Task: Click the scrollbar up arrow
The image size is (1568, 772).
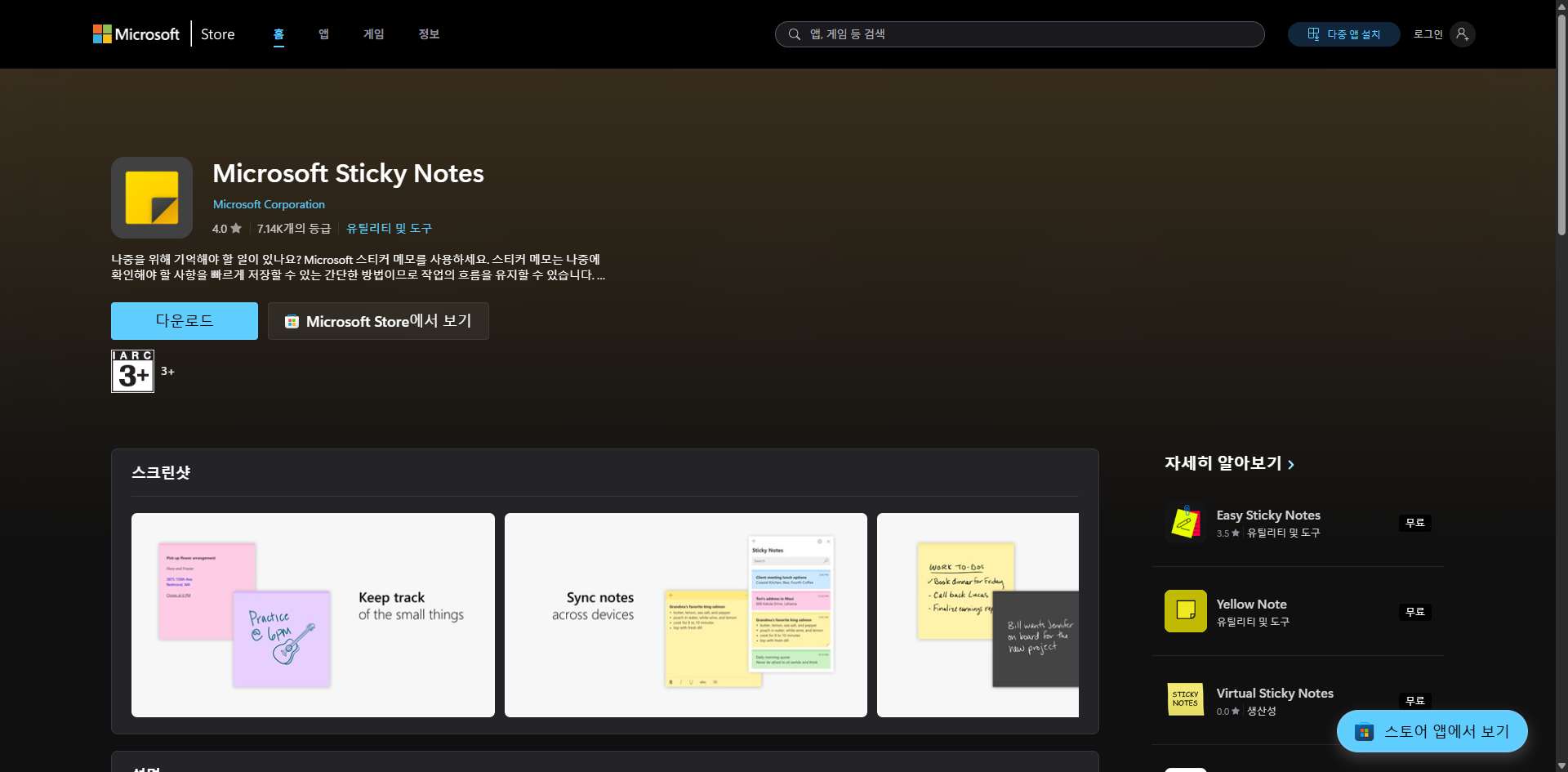Action: (x=1561, y=6)
